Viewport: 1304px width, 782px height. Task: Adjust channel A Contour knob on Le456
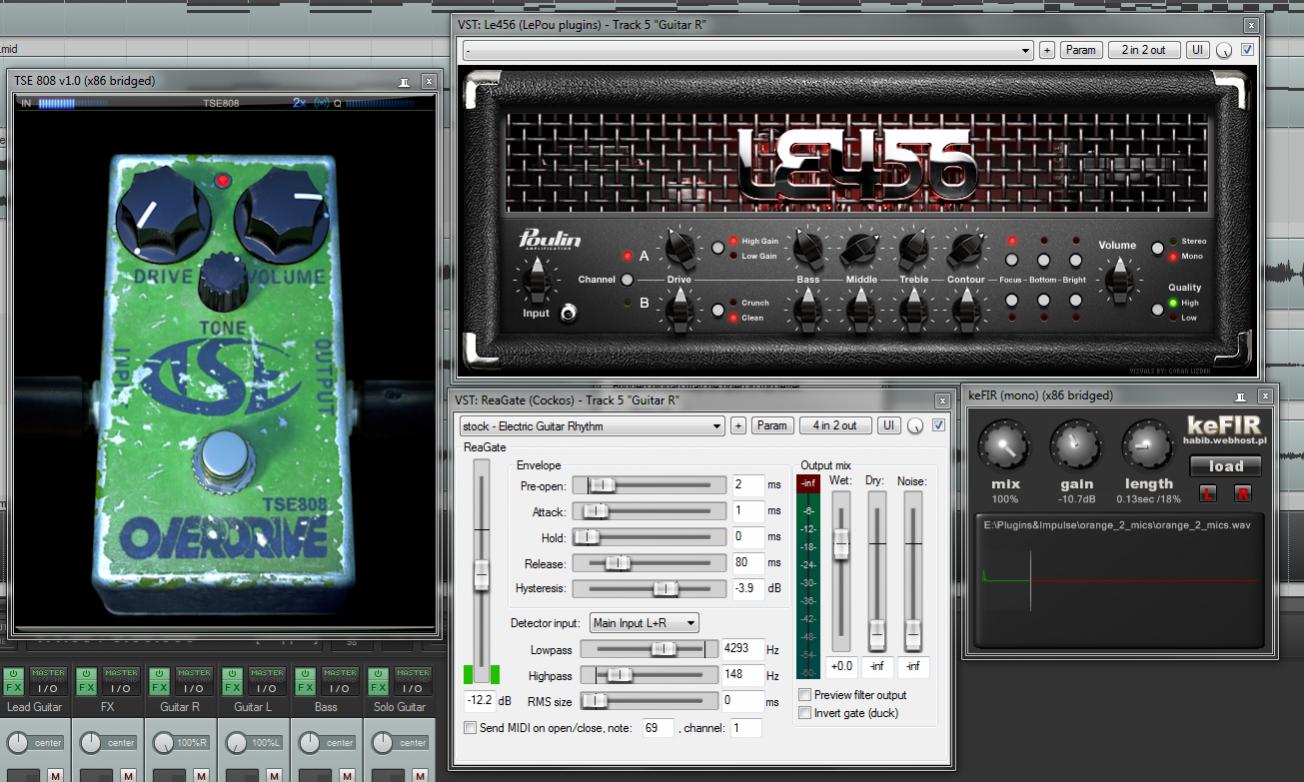pyautogui.click(x=965, y=247)
